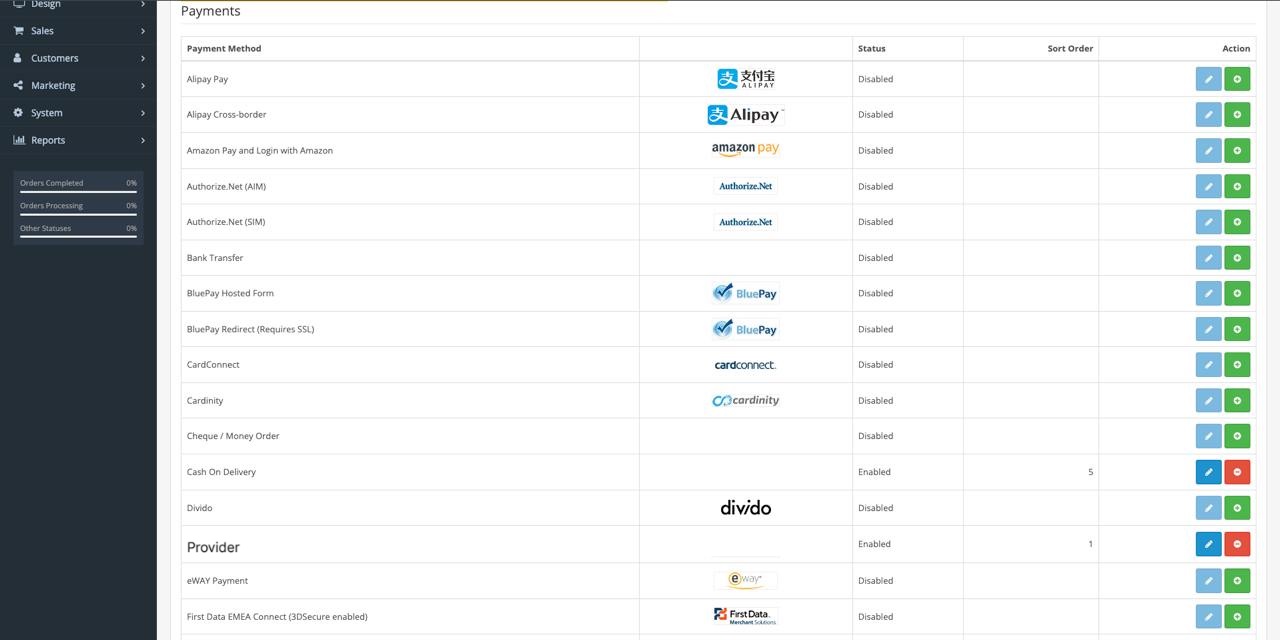This screenshot has width=1280, height=640.
Task: Edit Cash On Delivery payment settings
Action: tap(1208, 472)
